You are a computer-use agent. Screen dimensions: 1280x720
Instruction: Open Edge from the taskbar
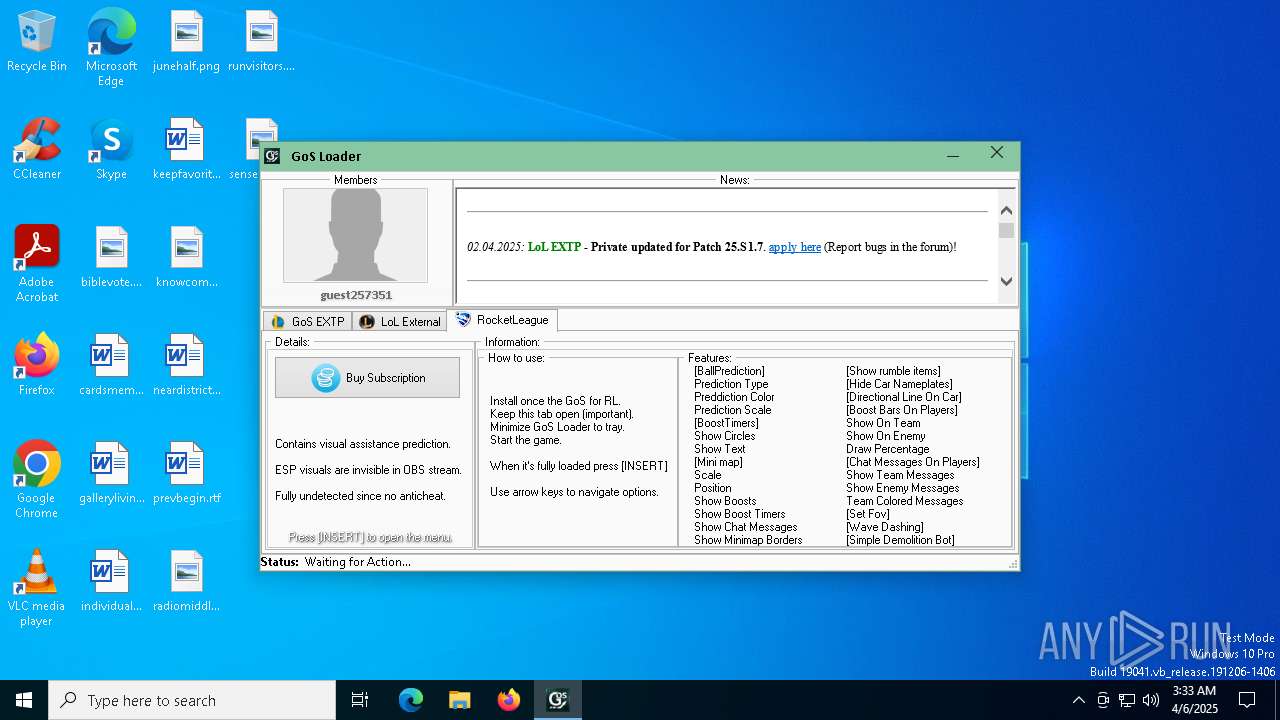[x=411, y=700]
